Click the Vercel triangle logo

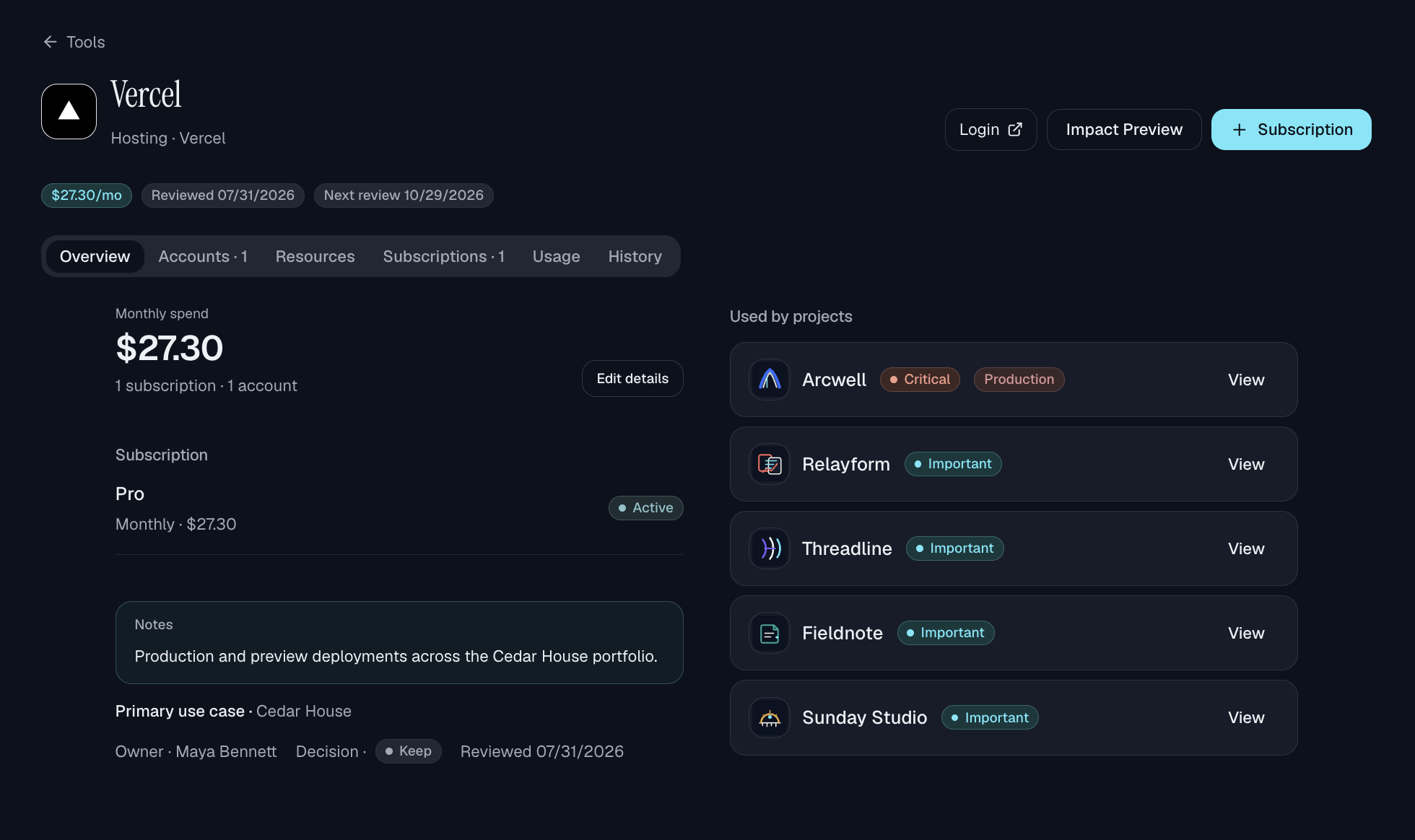(69, 111)
